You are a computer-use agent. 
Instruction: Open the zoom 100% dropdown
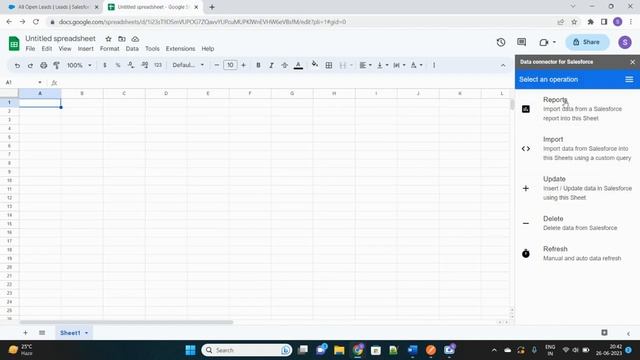click(79, 65)
